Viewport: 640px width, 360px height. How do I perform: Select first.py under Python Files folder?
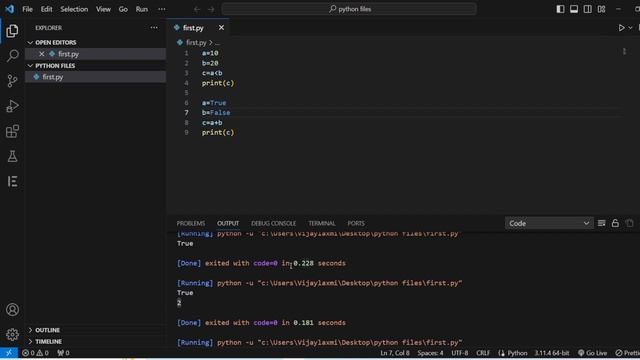pos(96,77)
